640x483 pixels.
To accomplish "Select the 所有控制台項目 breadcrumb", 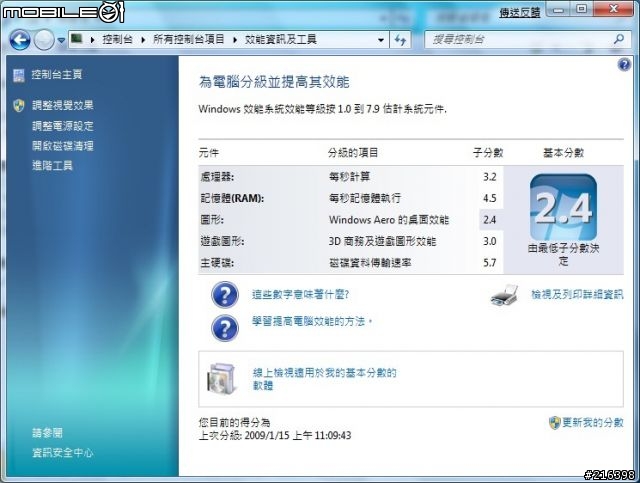I will pyautogui.click(x=189, y=40).
